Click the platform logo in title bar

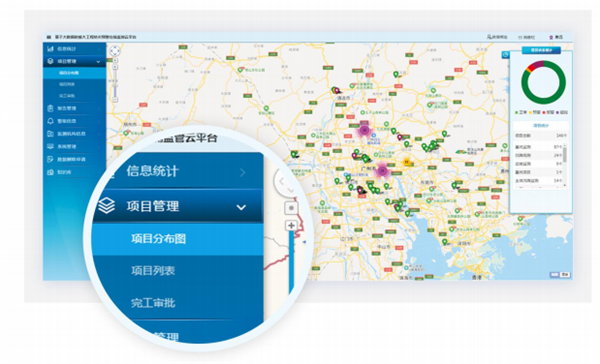49,37
